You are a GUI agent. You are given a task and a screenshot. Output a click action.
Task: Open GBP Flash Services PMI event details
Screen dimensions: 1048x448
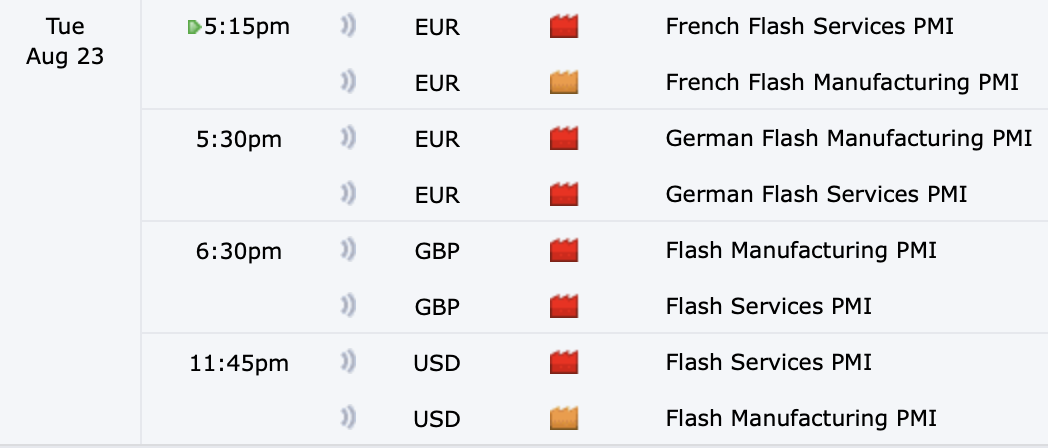[x=768, y=306]
